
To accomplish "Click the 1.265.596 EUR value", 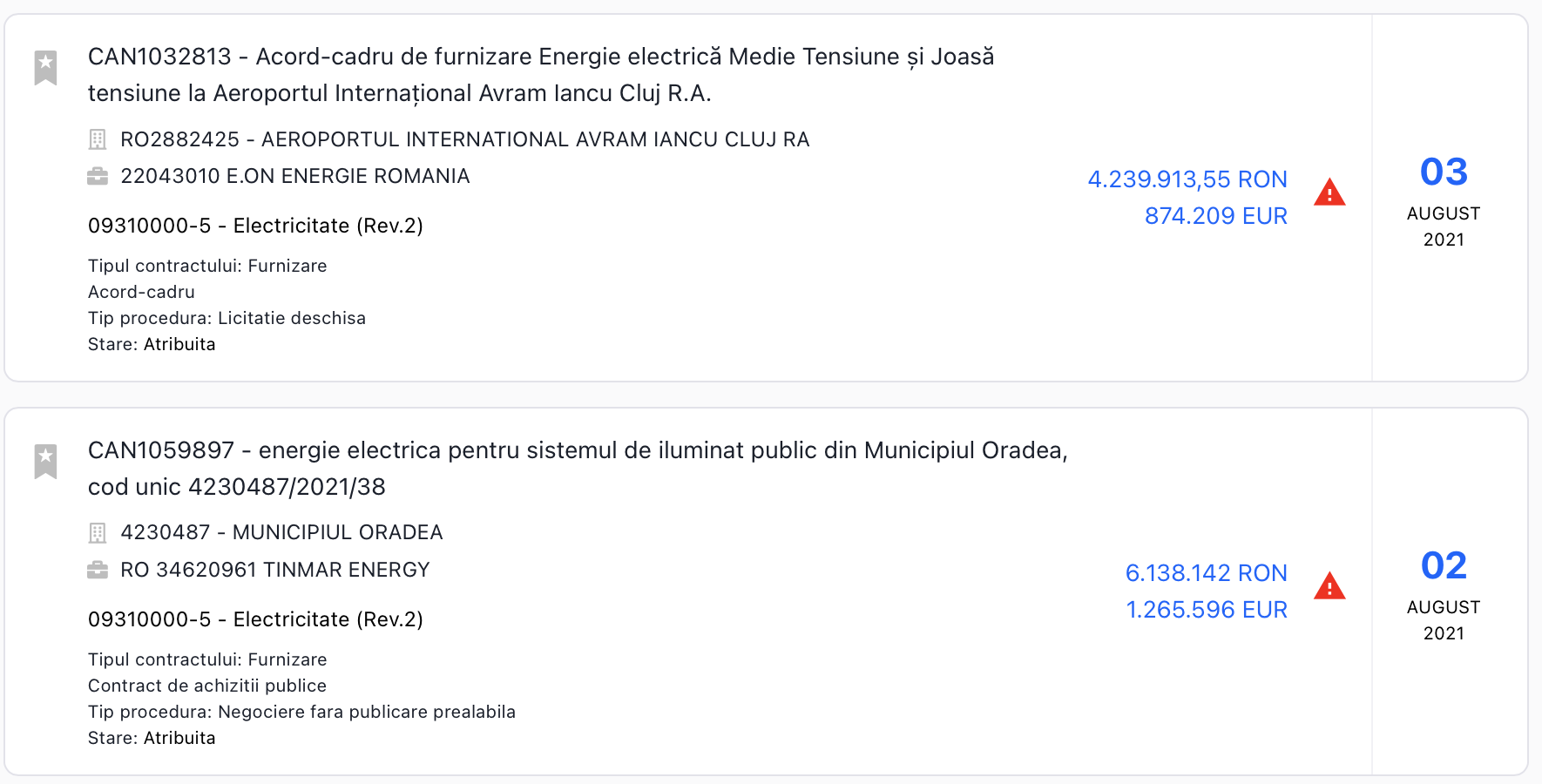I will pos(1206,610).
